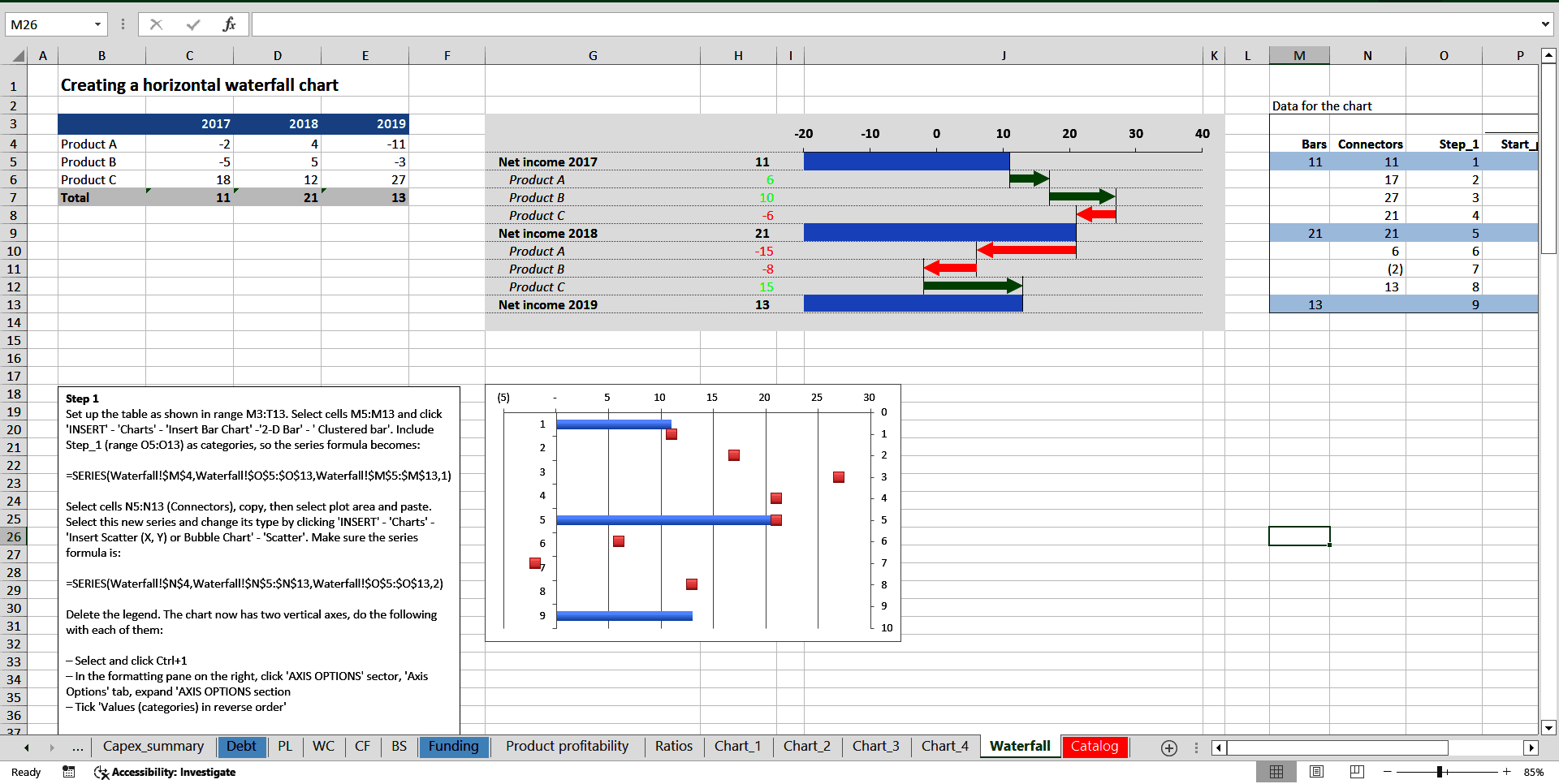Select red arrow in Product B row 11
Viewport: 1559px width, 784px height.
click(950, 267)
